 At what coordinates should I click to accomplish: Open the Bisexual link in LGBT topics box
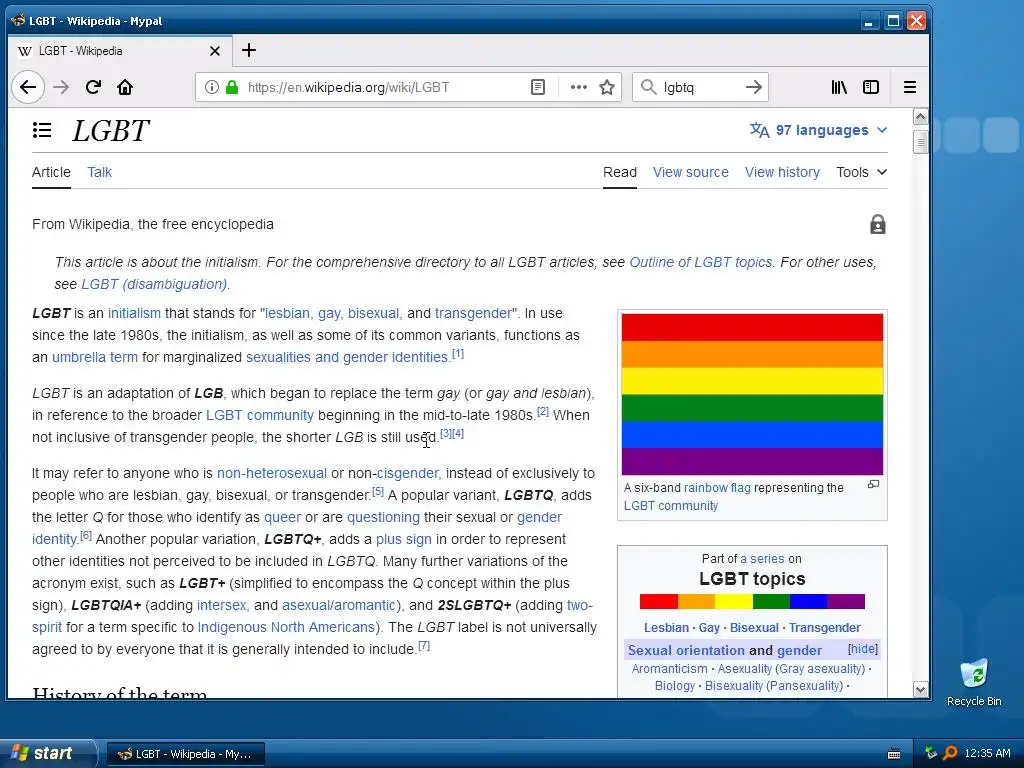click(754, 628)
